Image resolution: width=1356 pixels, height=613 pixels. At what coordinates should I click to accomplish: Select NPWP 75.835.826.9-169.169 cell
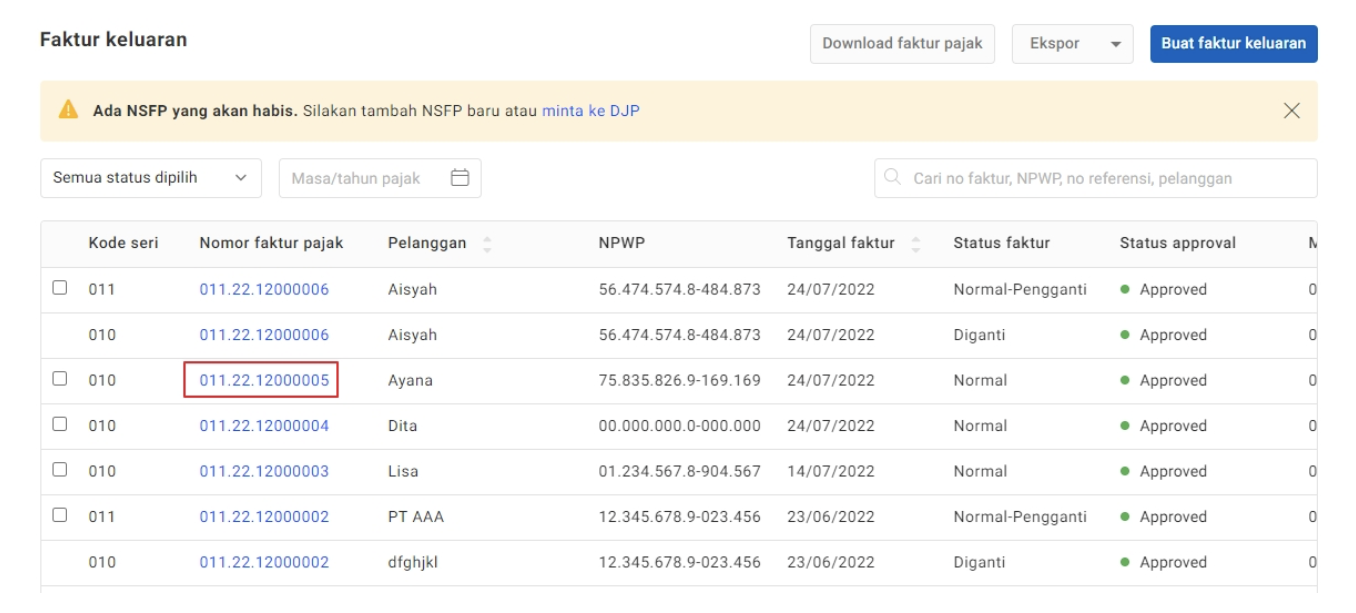tap(680, 381)
